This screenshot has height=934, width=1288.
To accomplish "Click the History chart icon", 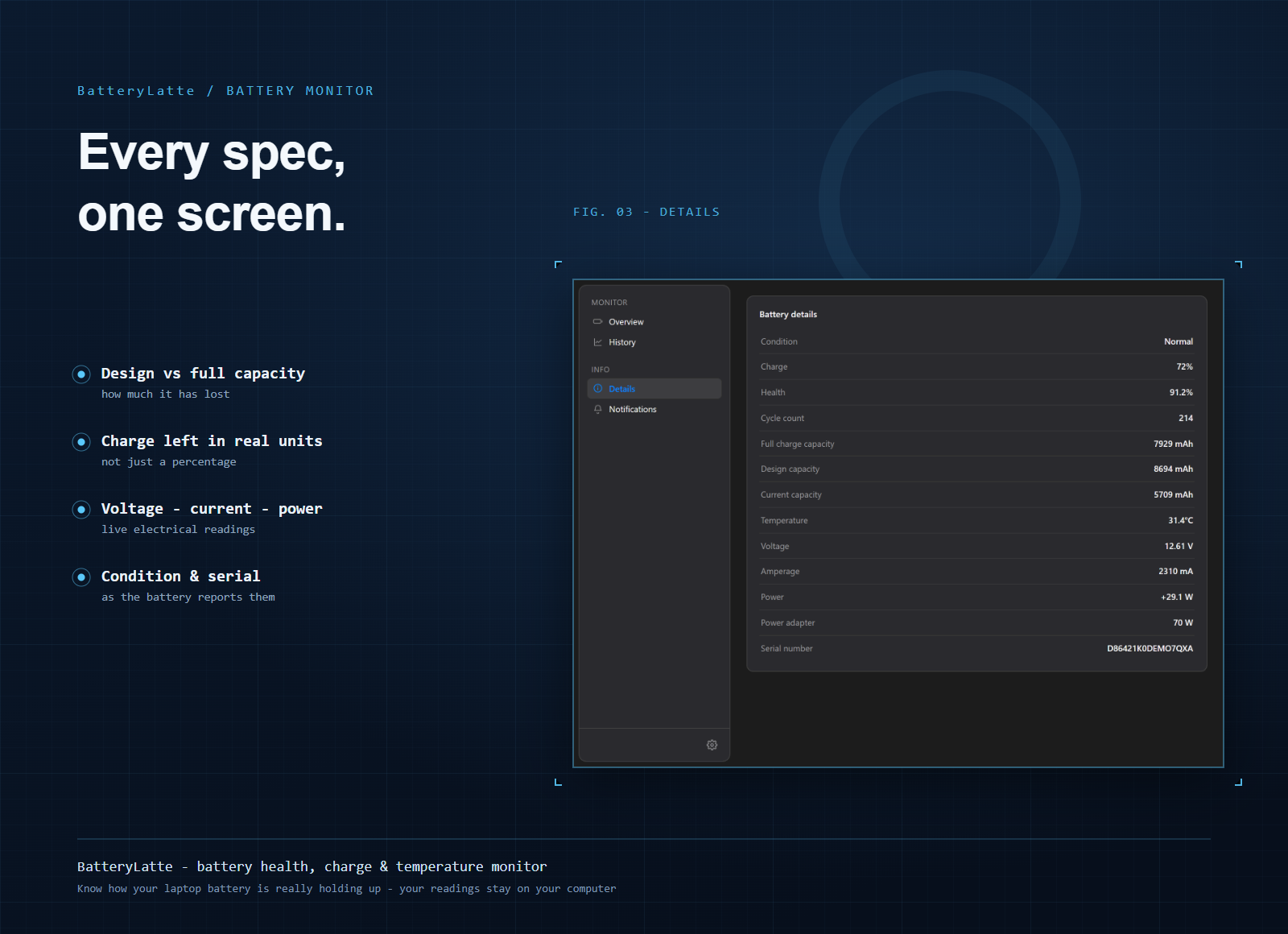I will click(x=597, y=342).
